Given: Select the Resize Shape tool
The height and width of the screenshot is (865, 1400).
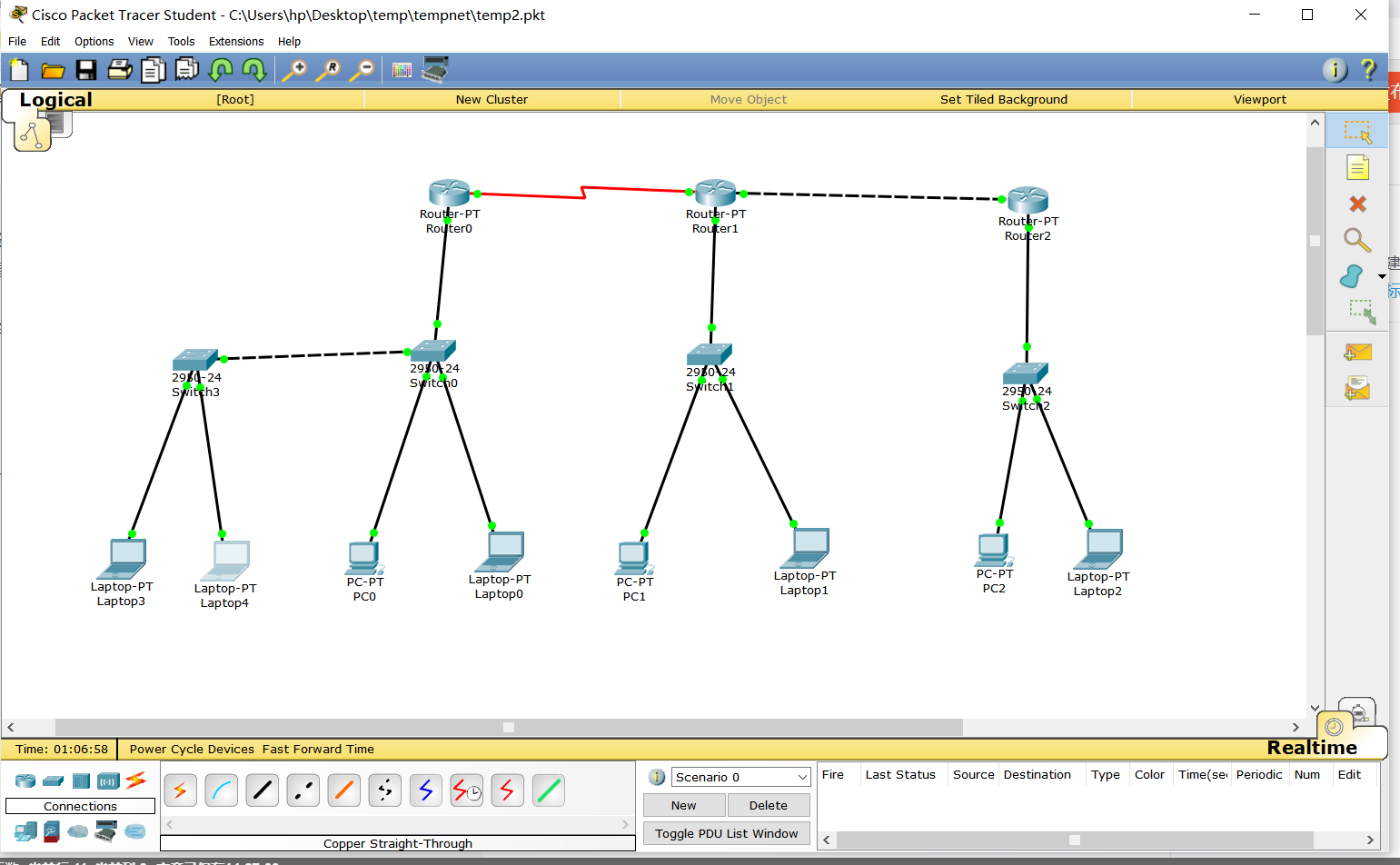Looking at the screenshot, I should (1362, 313).
